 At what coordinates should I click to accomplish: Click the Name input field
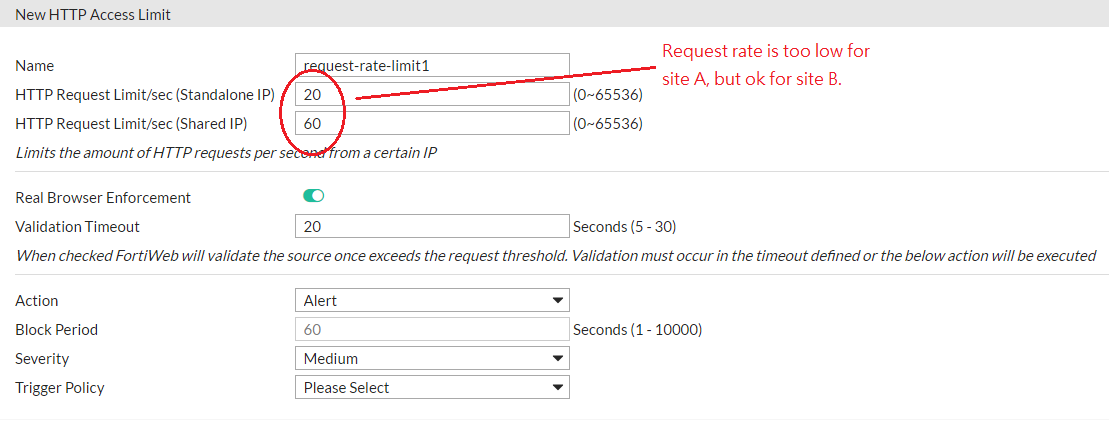(432, 66)
